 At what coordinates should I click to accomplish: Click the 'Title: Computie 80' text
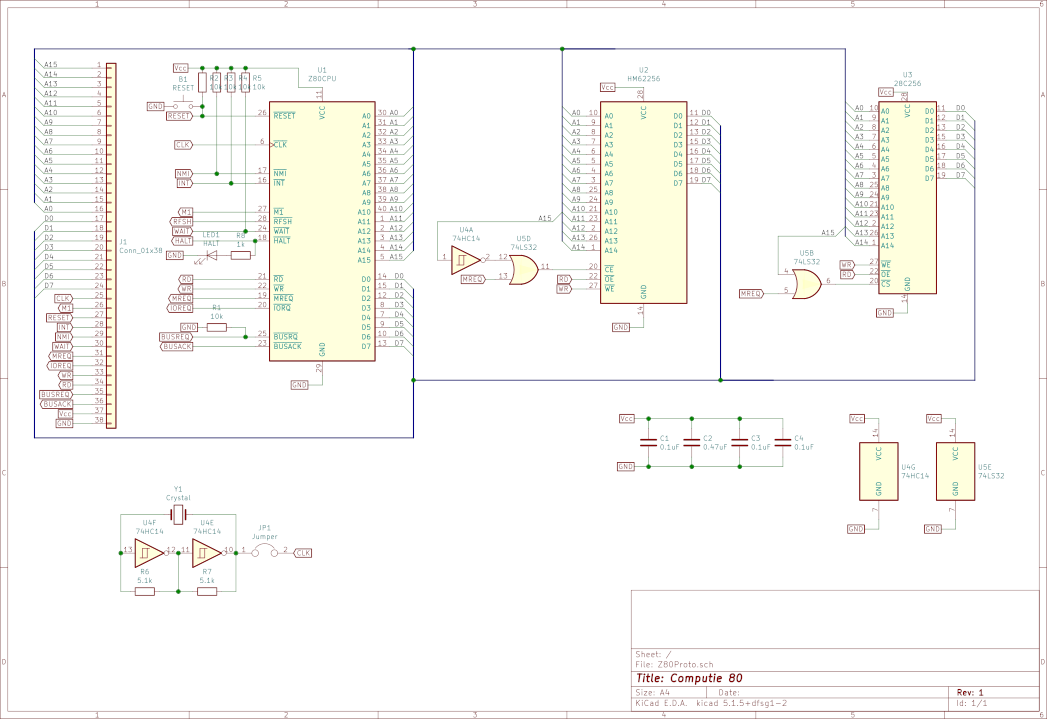point(688,678)
